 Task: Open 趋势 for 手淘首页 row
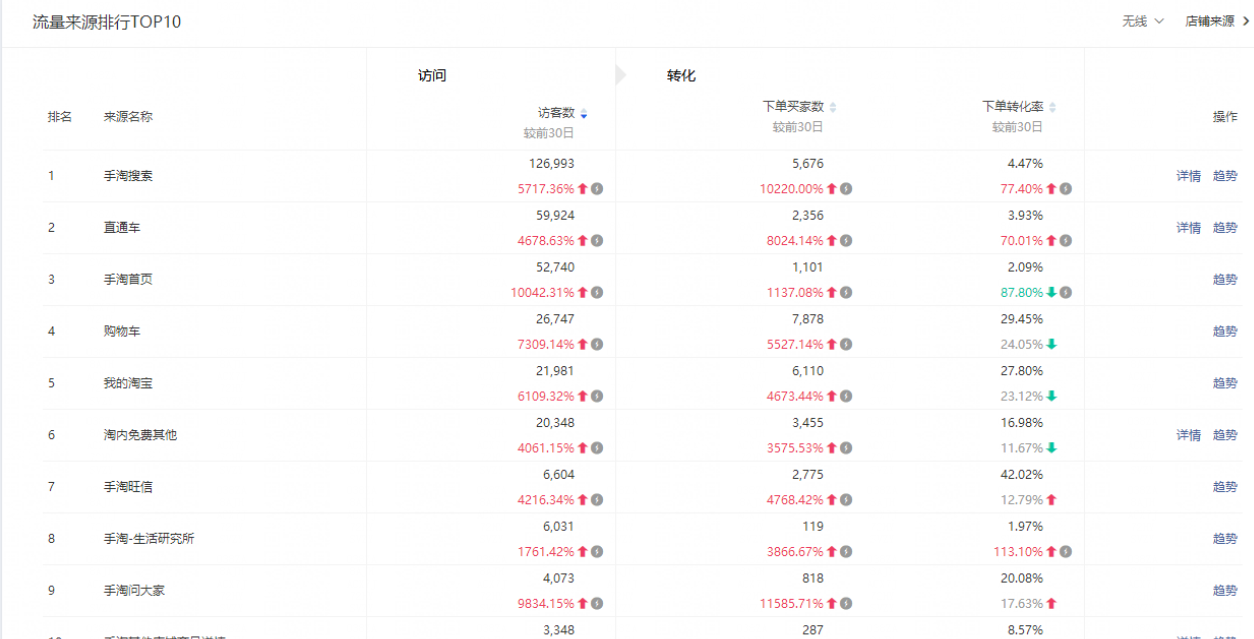click(1225, 280)
